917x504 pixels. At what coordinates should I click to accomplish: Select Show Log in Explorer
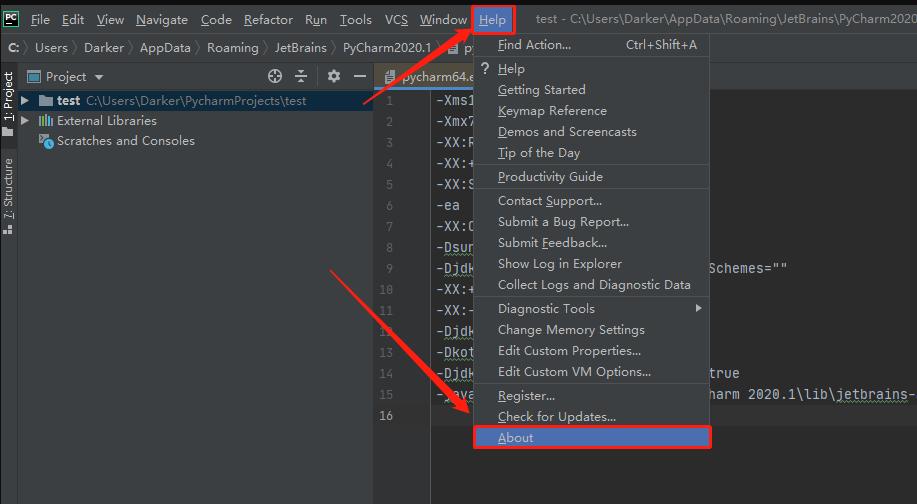[x=591, y=264]
